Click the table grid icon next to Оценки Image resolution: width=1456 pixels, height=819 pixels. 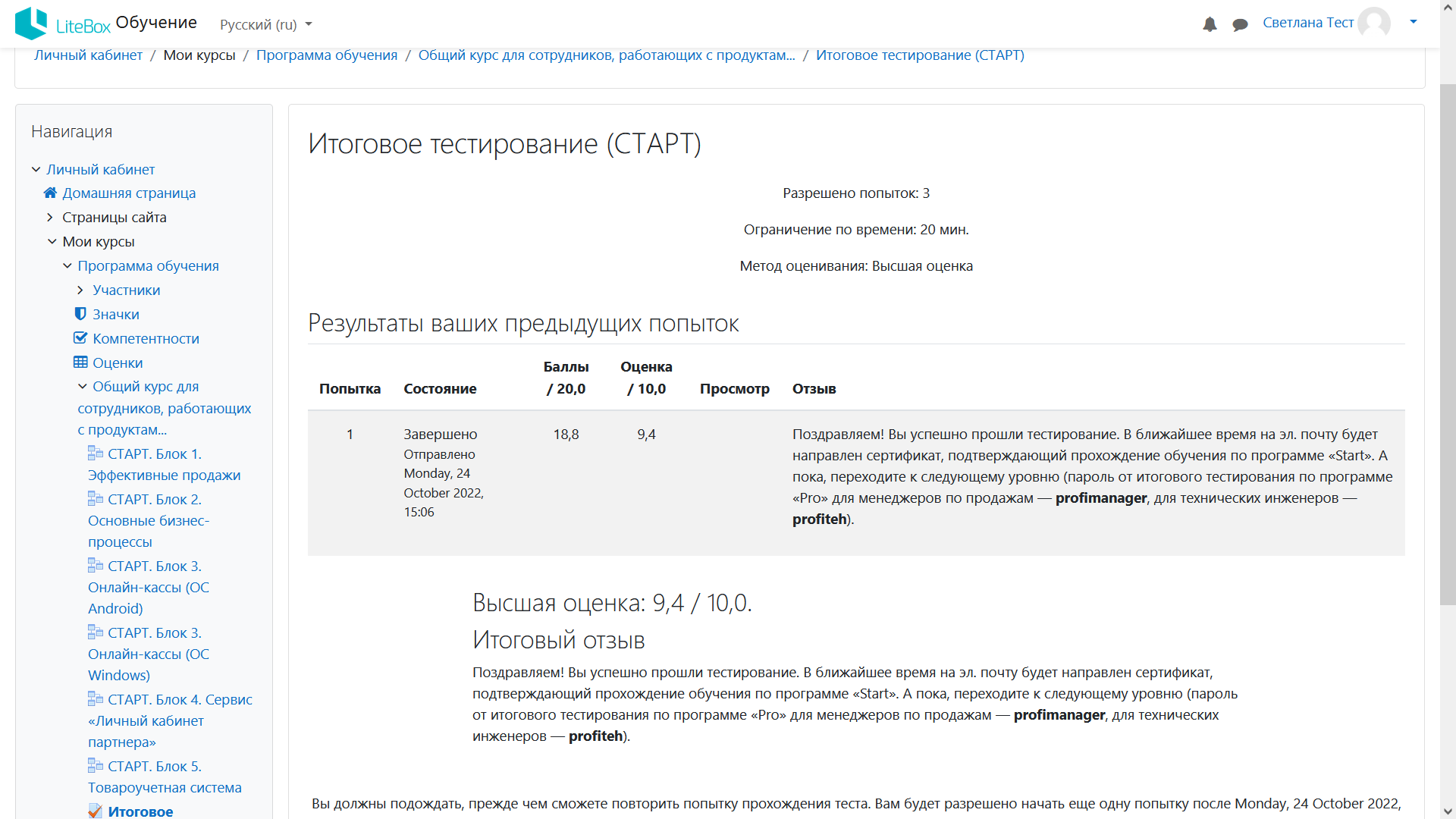80,362
